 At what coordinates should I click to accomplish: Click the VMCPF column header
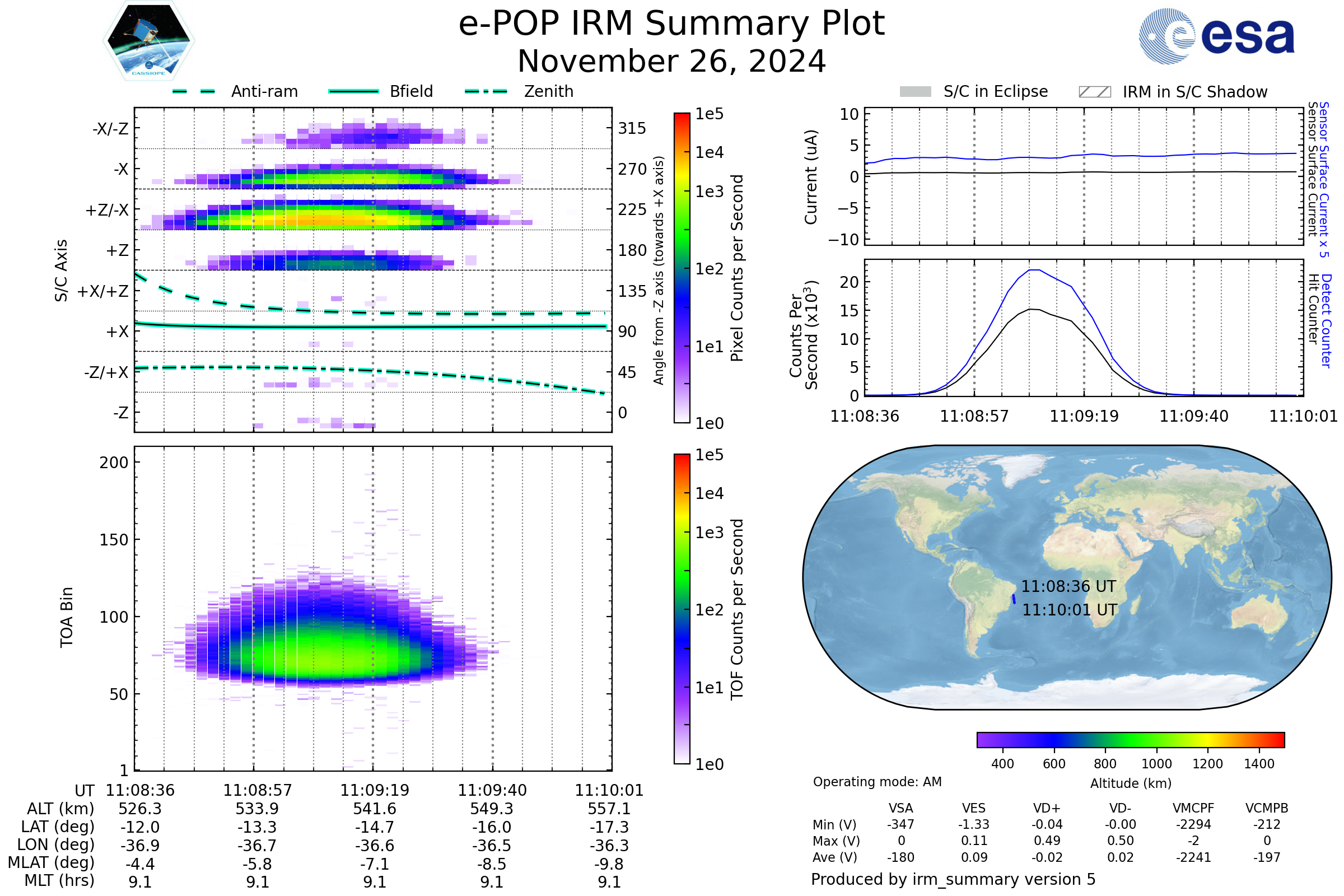pyautogui.click(x=1193, y=808)
